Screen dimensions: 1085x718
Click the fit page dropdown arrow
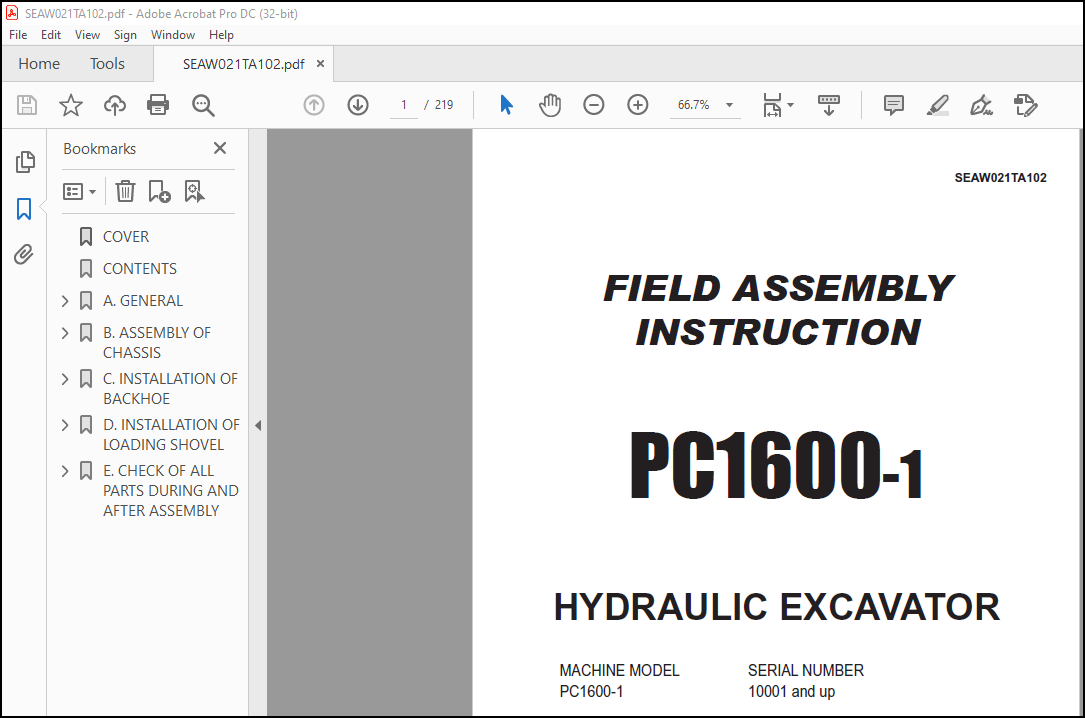tap(791, 105)
